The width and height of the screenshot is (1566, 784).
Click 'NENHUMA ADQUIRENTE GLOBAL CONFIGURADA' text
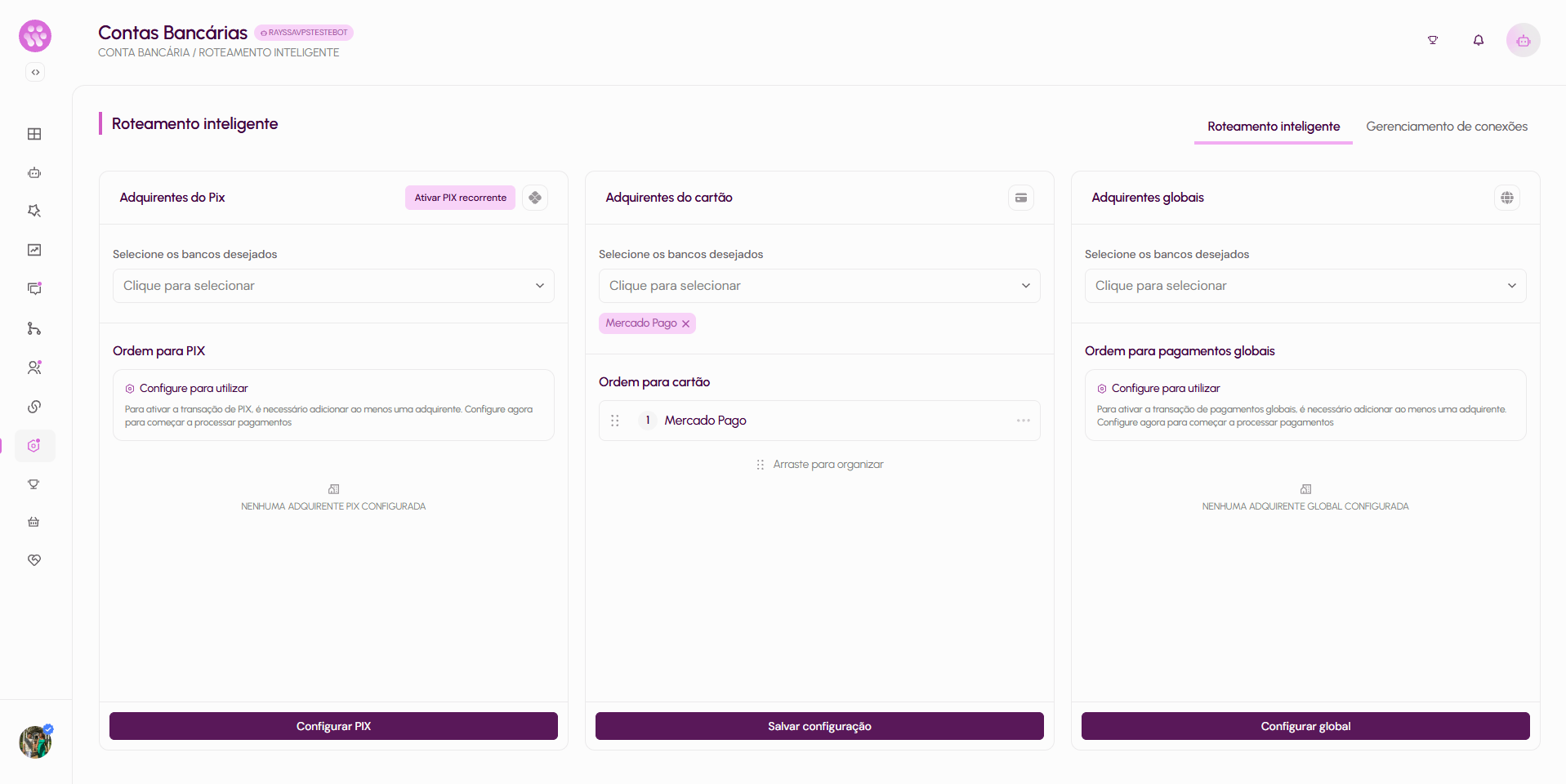pyautogui.click(x=1305, y=506)
